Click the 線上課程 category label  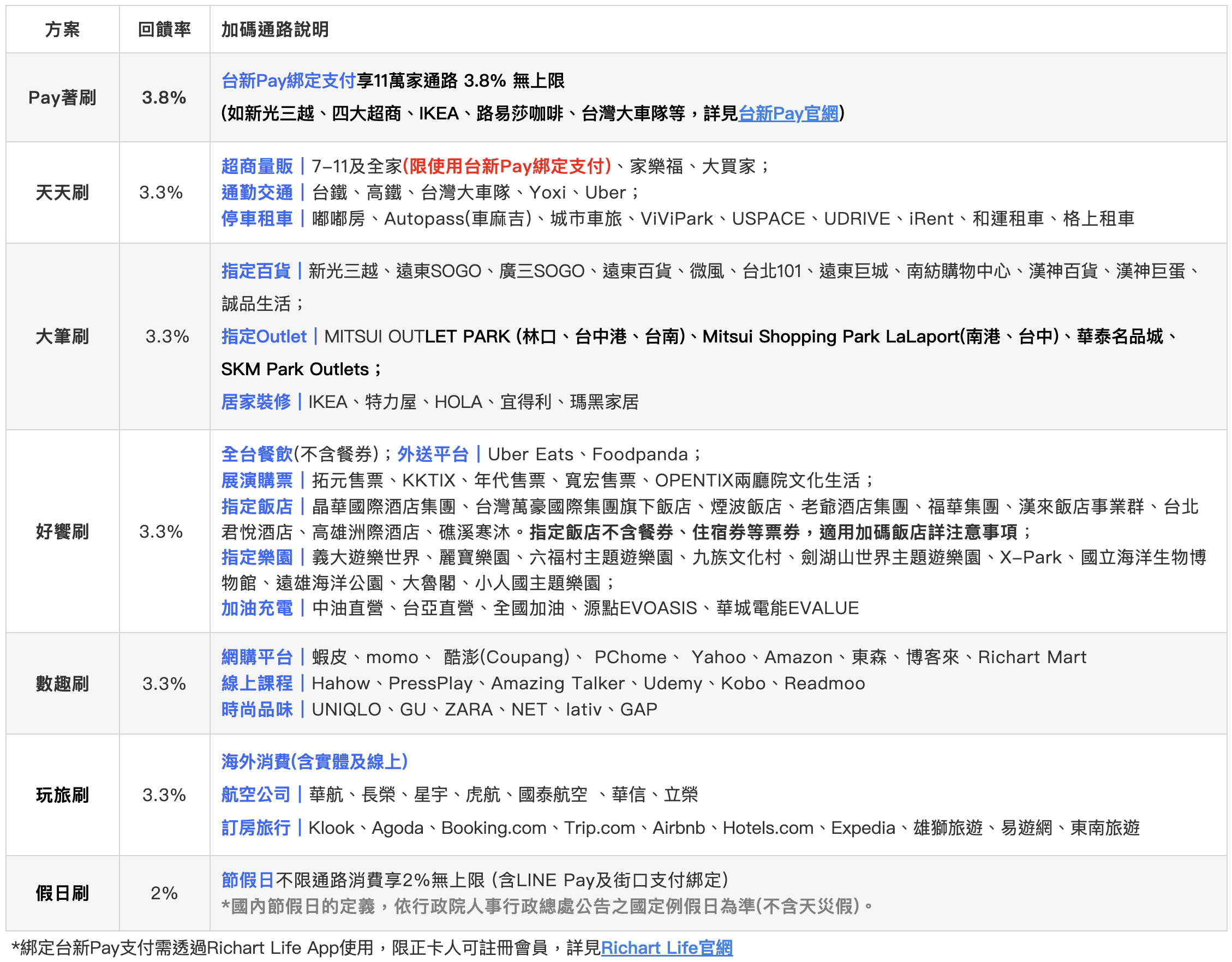pos(257,683)
